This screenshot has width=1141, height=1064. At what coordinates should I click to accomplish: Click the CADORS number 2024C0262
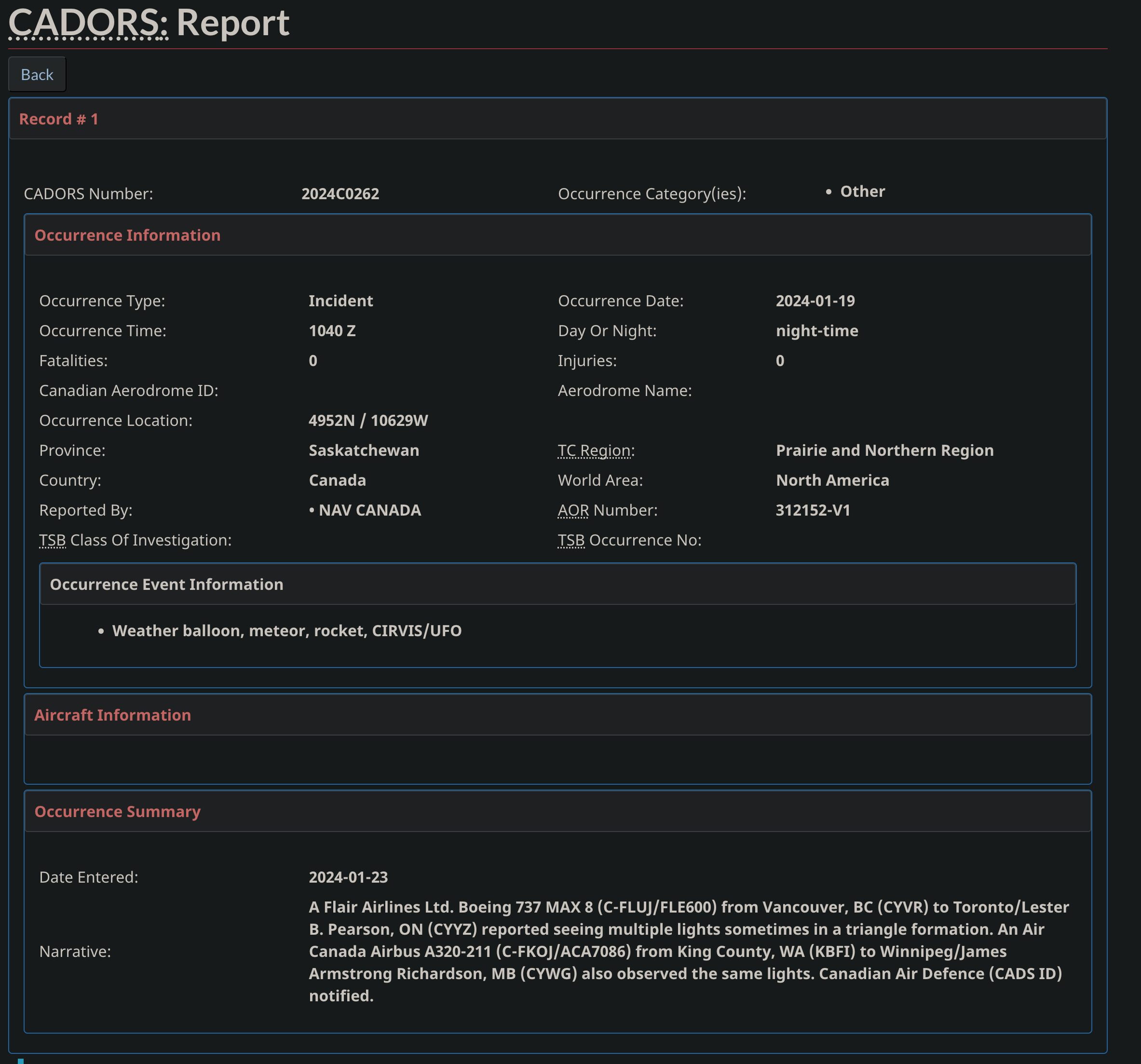pyautogui.click(x=340, y=194)
